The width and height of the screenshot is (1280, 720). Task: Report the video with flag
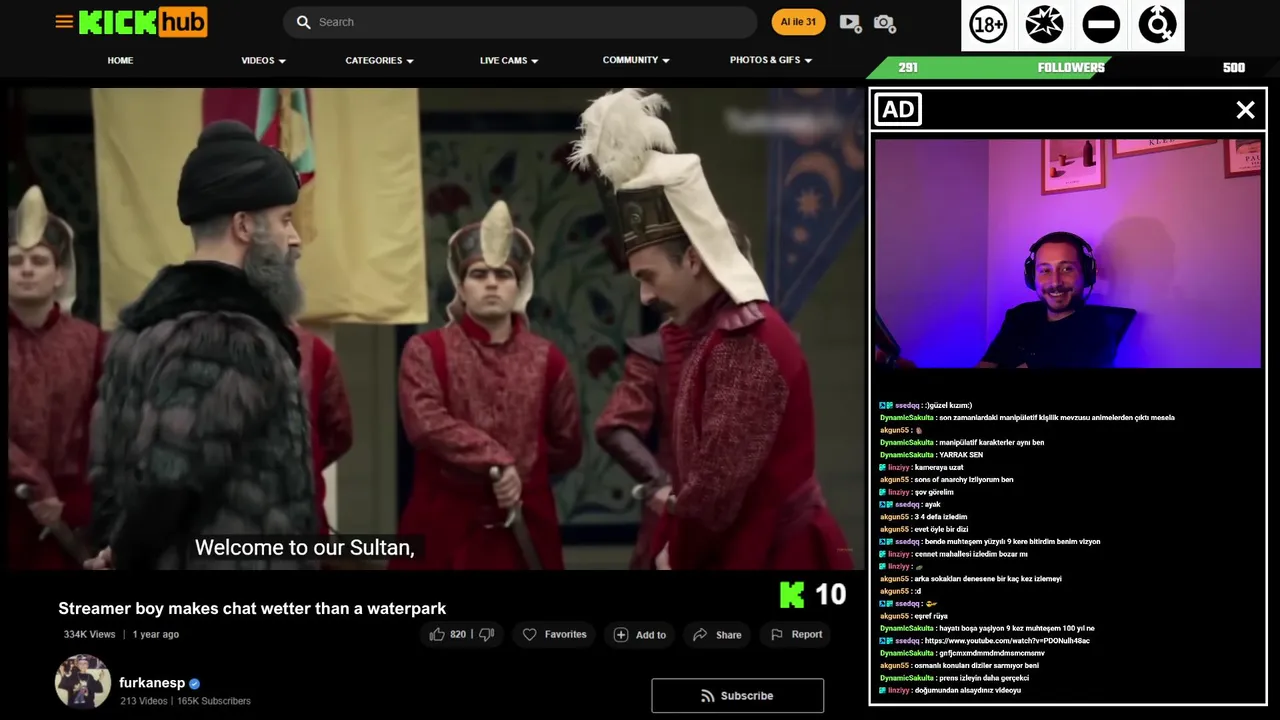click(796, 634)
